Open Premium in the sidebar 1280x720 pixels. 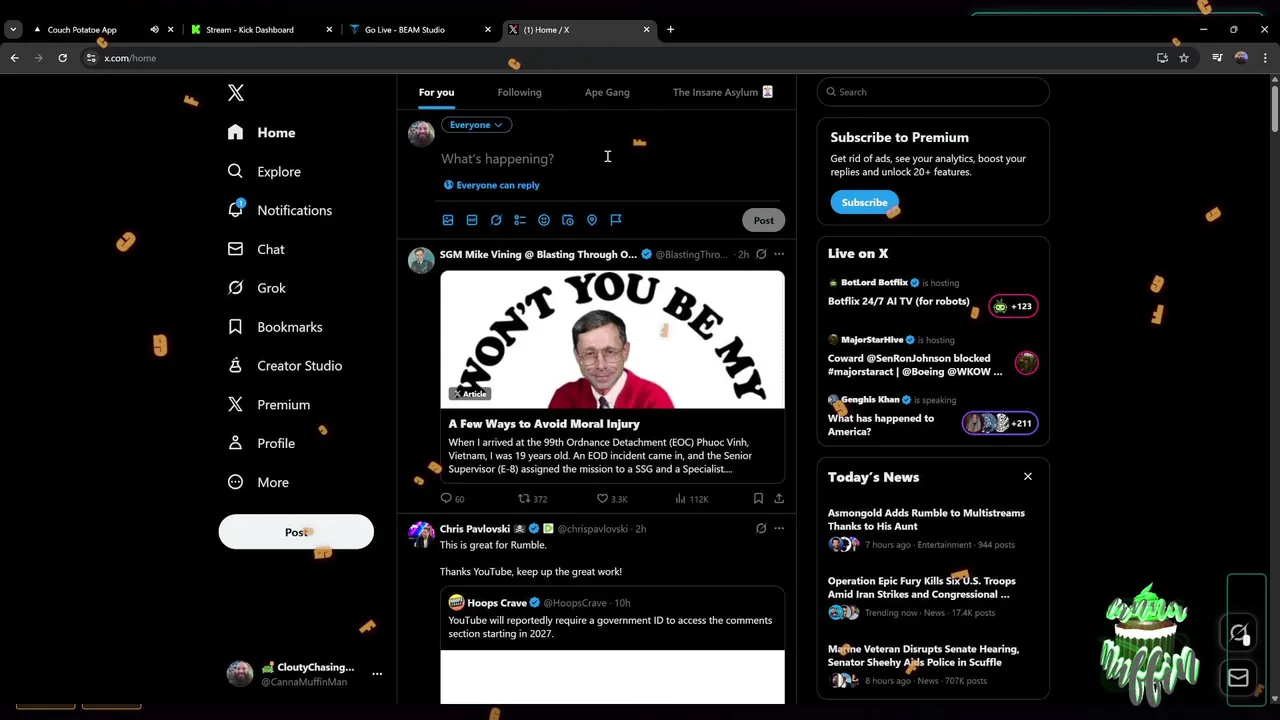pos(268,405)
